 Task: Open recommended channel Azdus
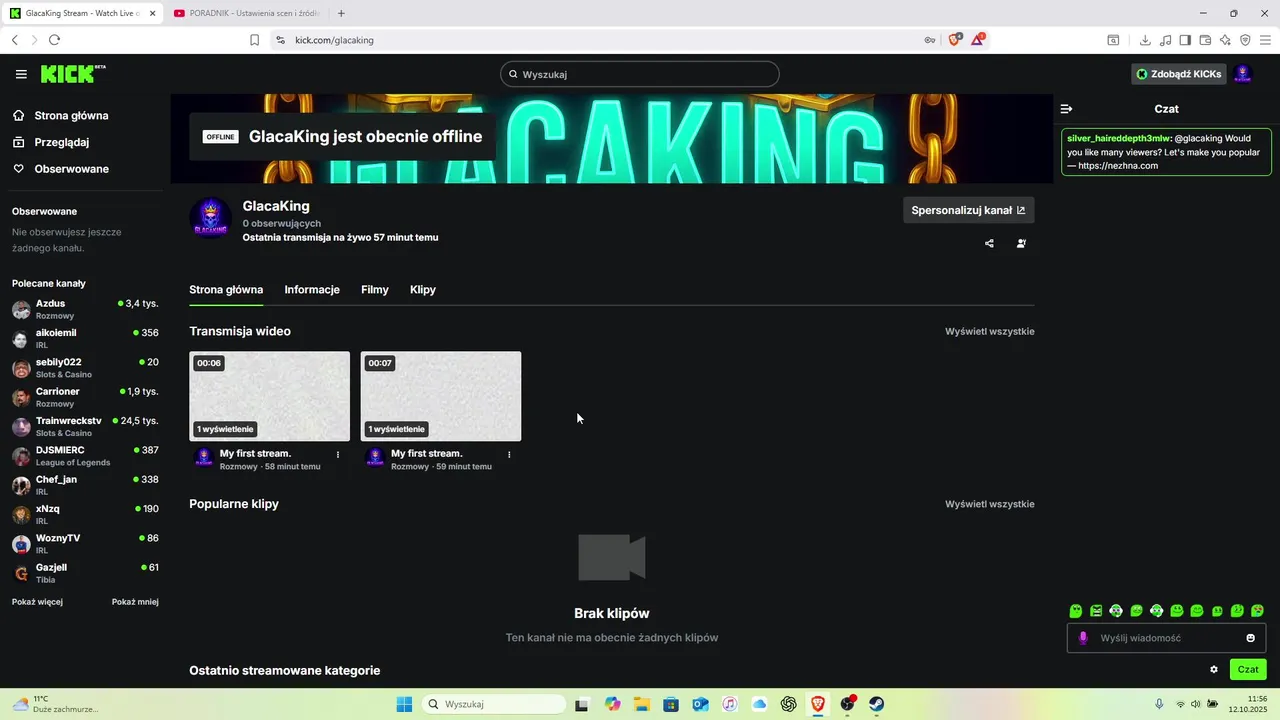coord(85,309)
